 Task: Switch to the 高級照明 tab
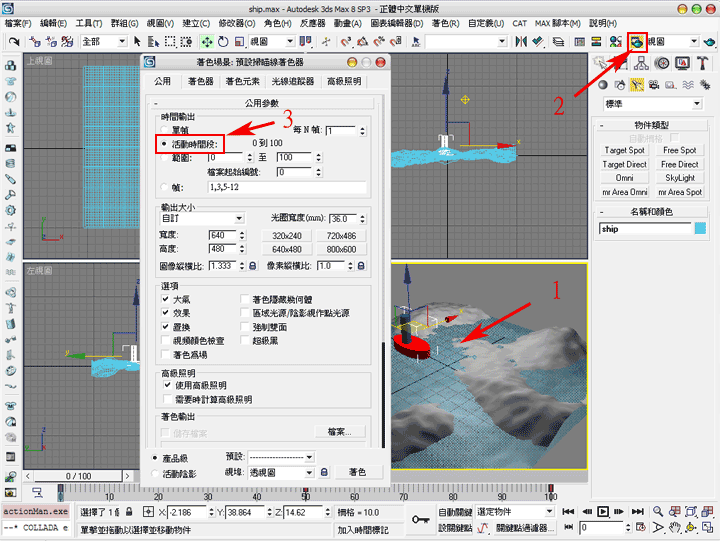pyautogui.click(x=344, y=81)
